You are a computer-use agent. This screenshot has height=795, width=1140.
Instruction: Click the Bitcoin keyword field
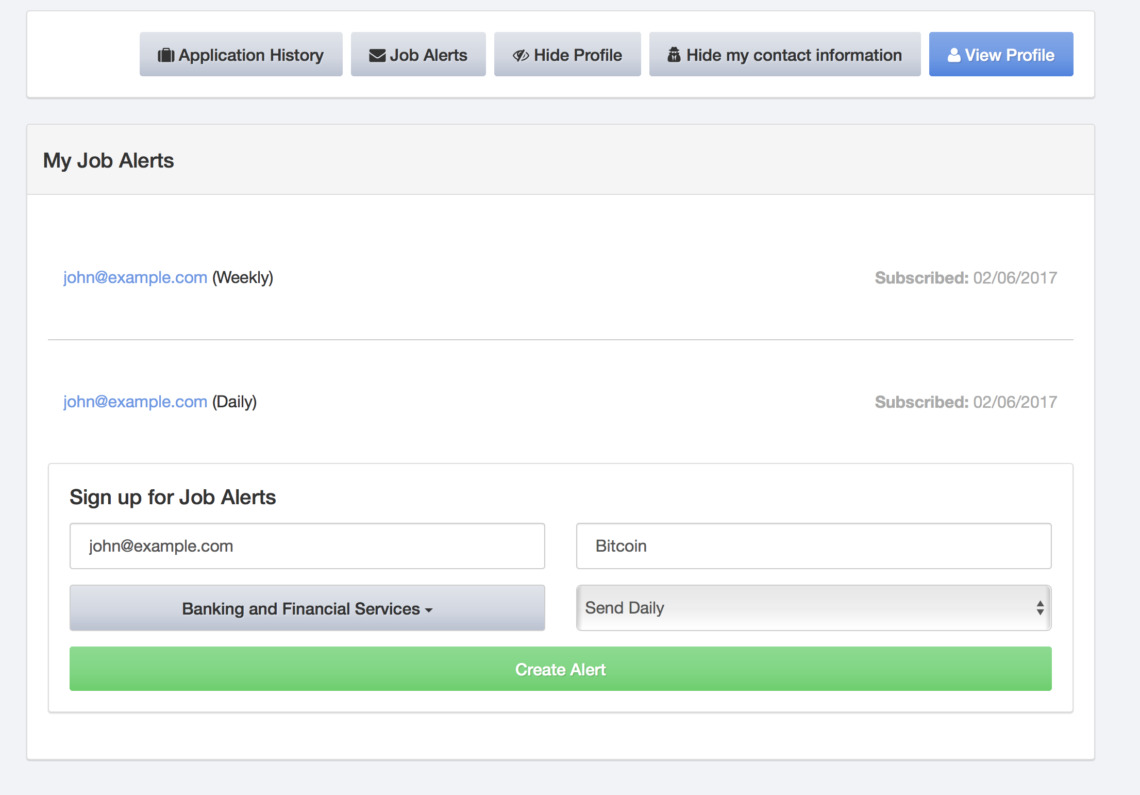(x=813, y=546)
